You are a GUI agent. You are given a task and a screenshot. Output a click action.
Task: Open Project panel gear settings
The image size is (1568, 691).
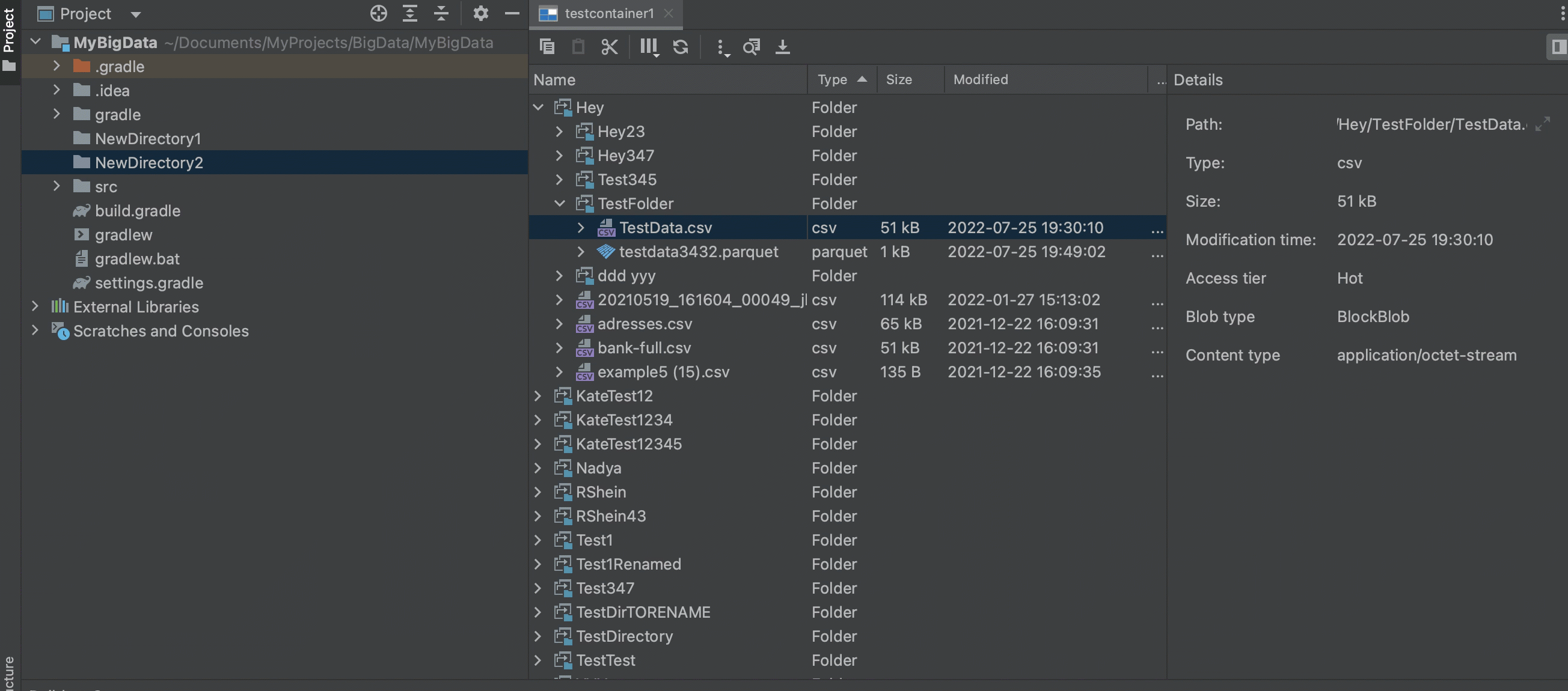[480, 13]
